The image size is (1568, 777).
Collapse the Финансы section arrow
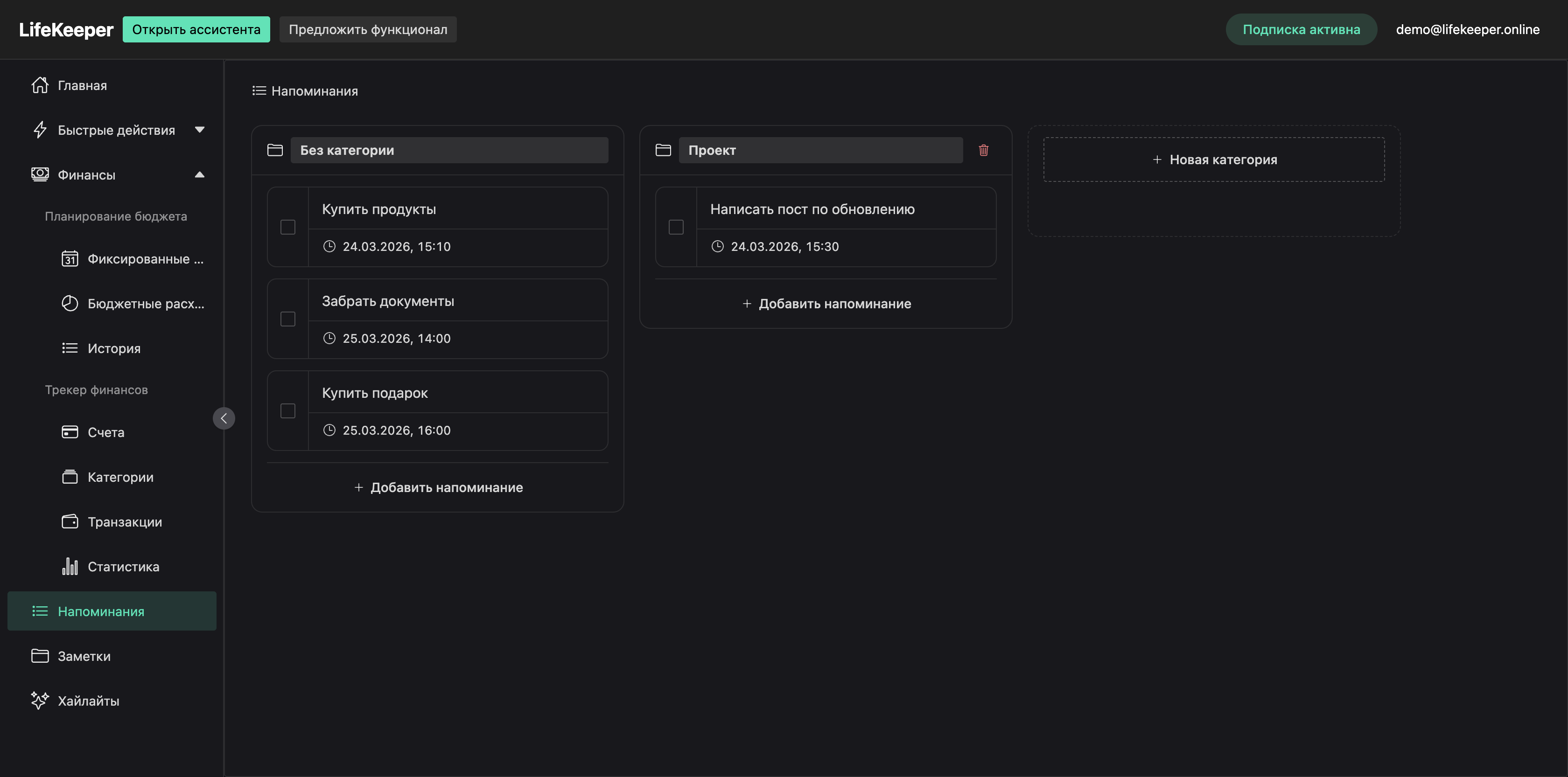pyautogui.click(x=200, y=174)
